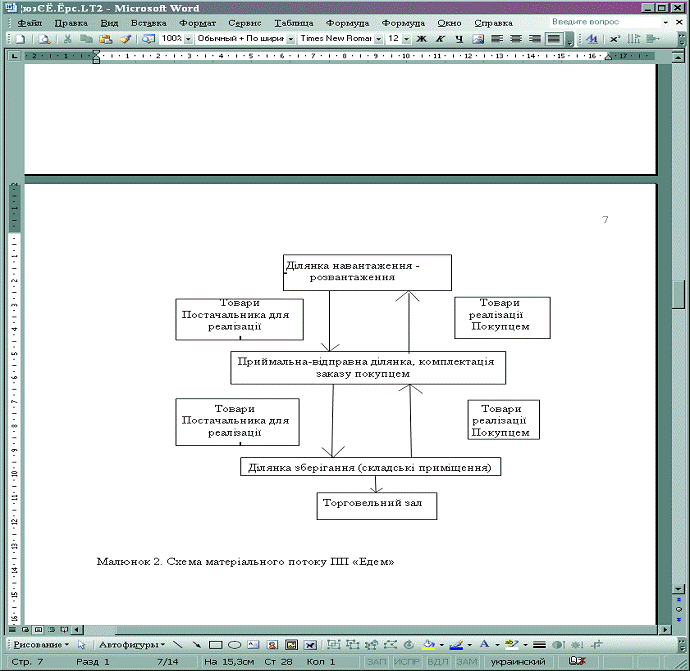Image resolution: width=690 pixels, height=671 pixels.
Task: Open the Вставка menu
Action: [148, 22]
